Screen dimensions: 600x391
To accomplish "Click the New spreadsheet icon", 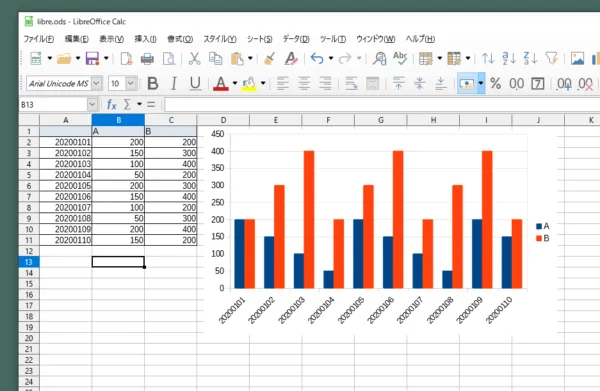I will [x=36, y=59].
